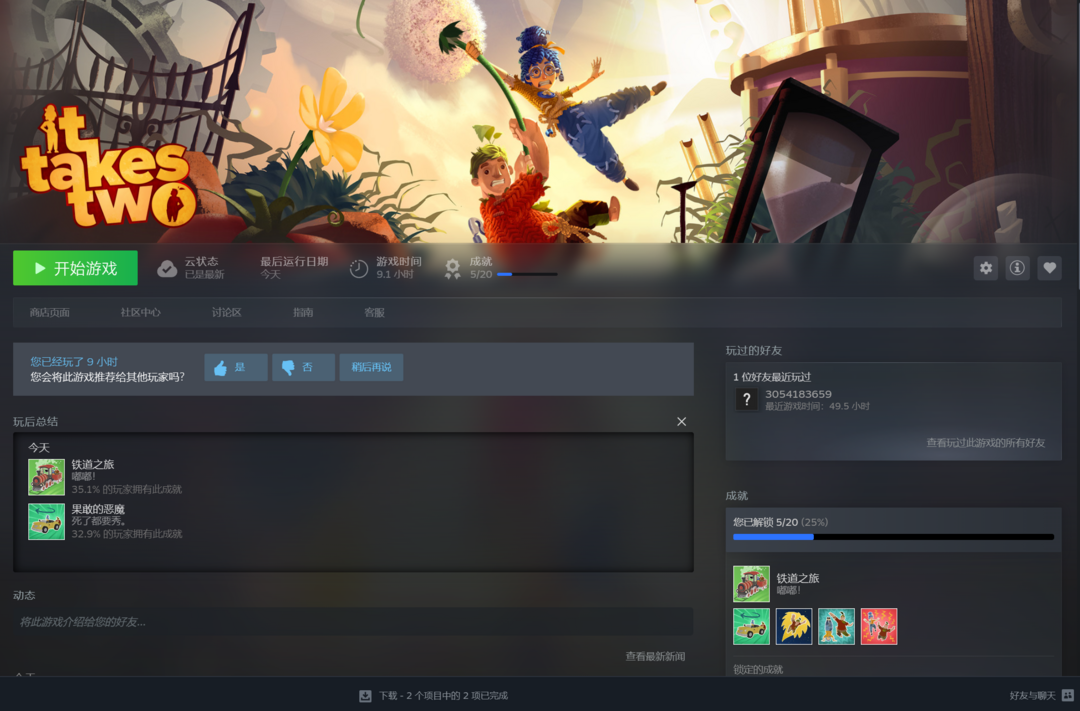This screenshot has height=711, width=1080.
Task: Click the friends chat icon
Action: 1068,696
